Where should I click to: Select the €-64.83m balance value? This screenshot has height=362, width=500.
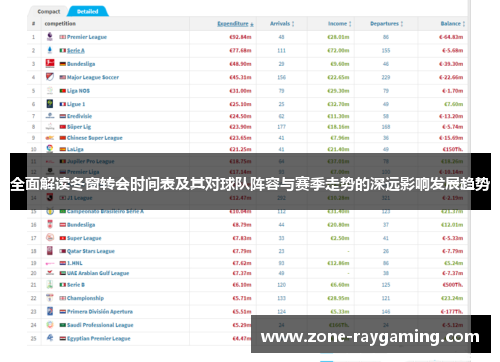tap(451, 37)
